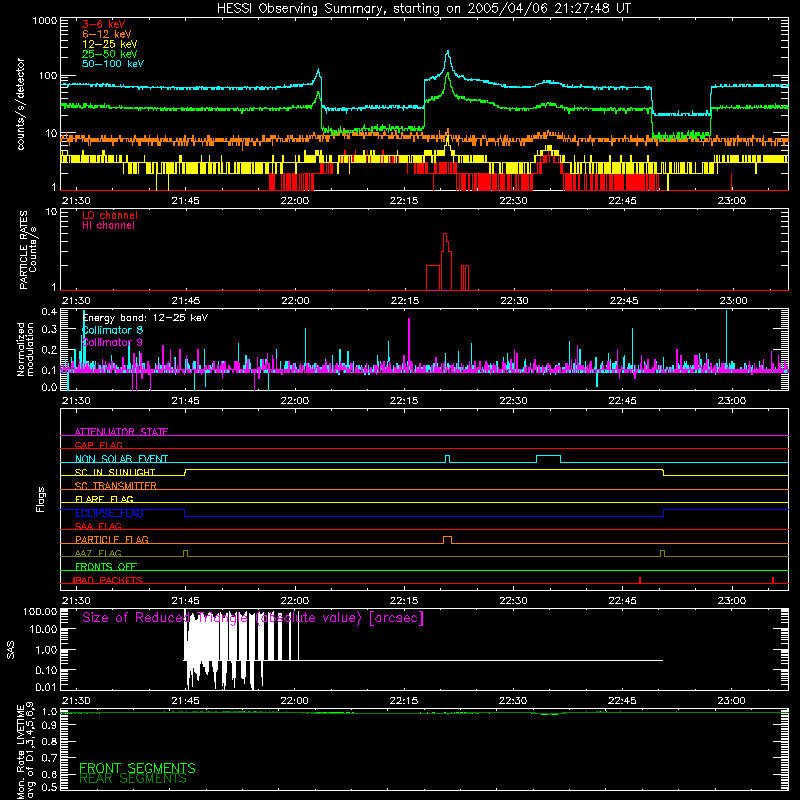
Task: Click the 100.00 tick on SAS axis
Action: point(40,611)
